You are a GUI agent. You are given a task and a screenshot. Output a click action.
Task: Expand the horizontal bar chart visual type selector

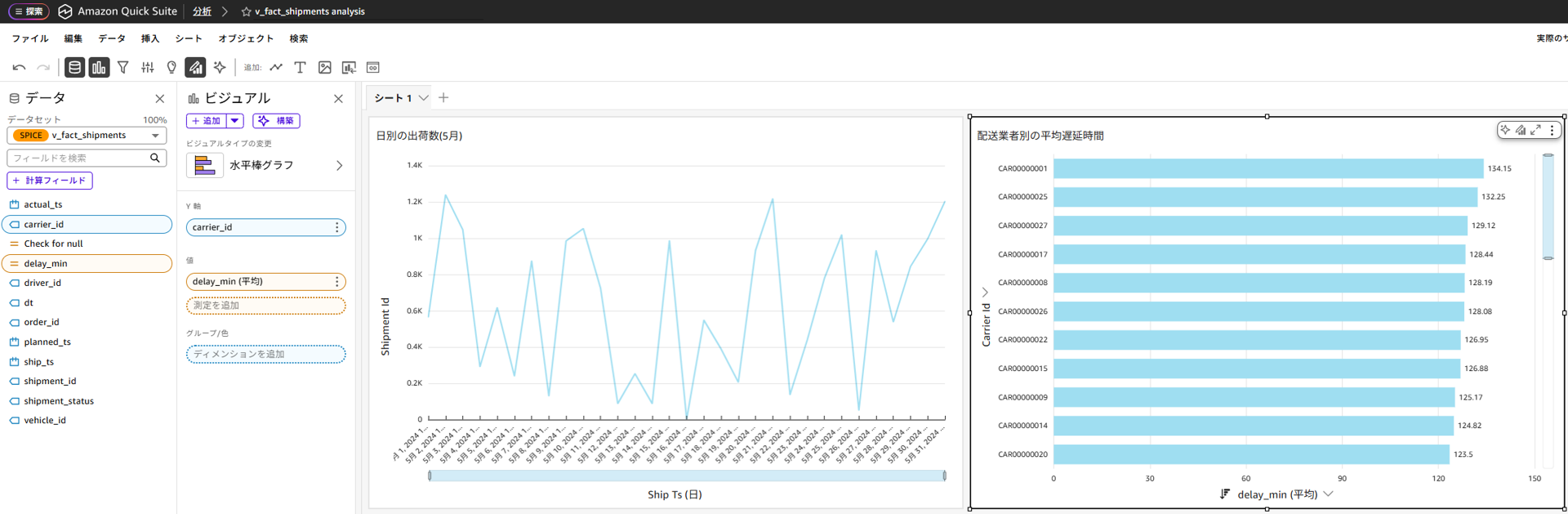pyautogui.click(x=339, y=166)
